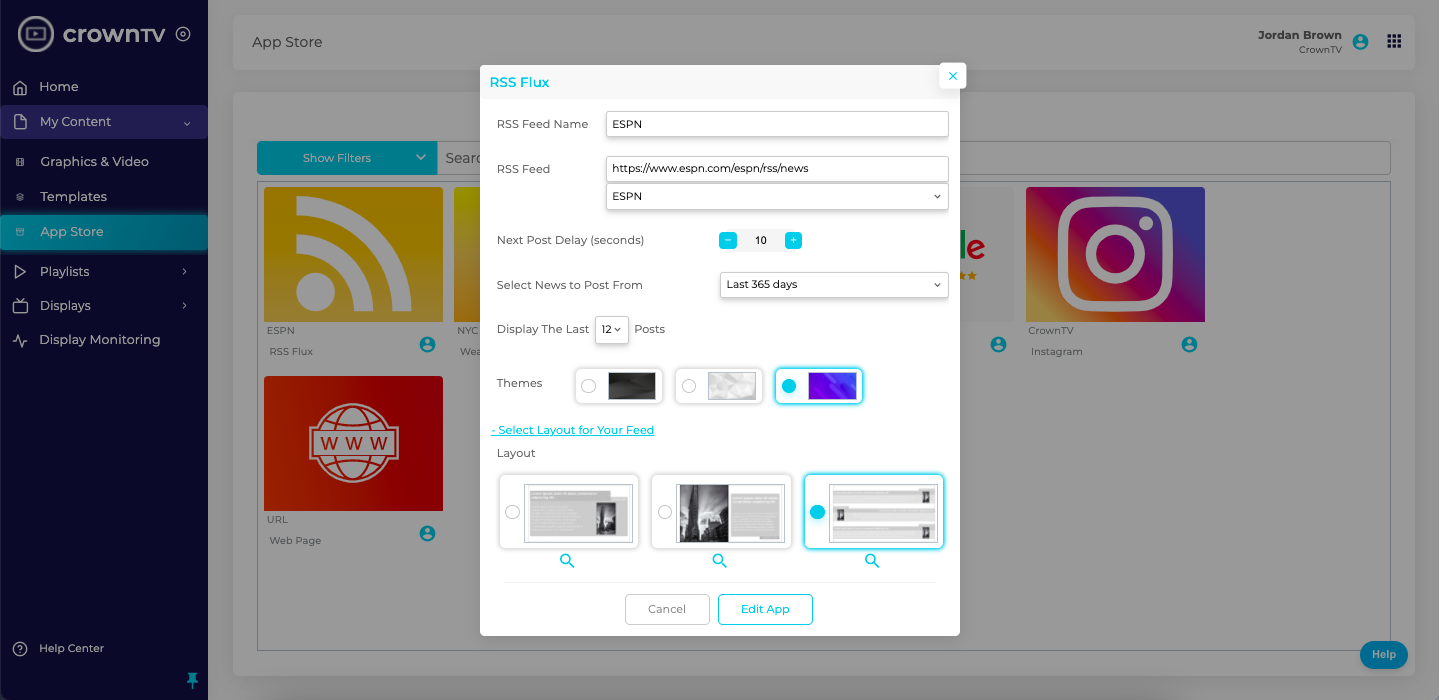The height and width of the screenshot is (700, 1439).
Task: Click the second layout preview thumbnail
Action: click(731, 513)
